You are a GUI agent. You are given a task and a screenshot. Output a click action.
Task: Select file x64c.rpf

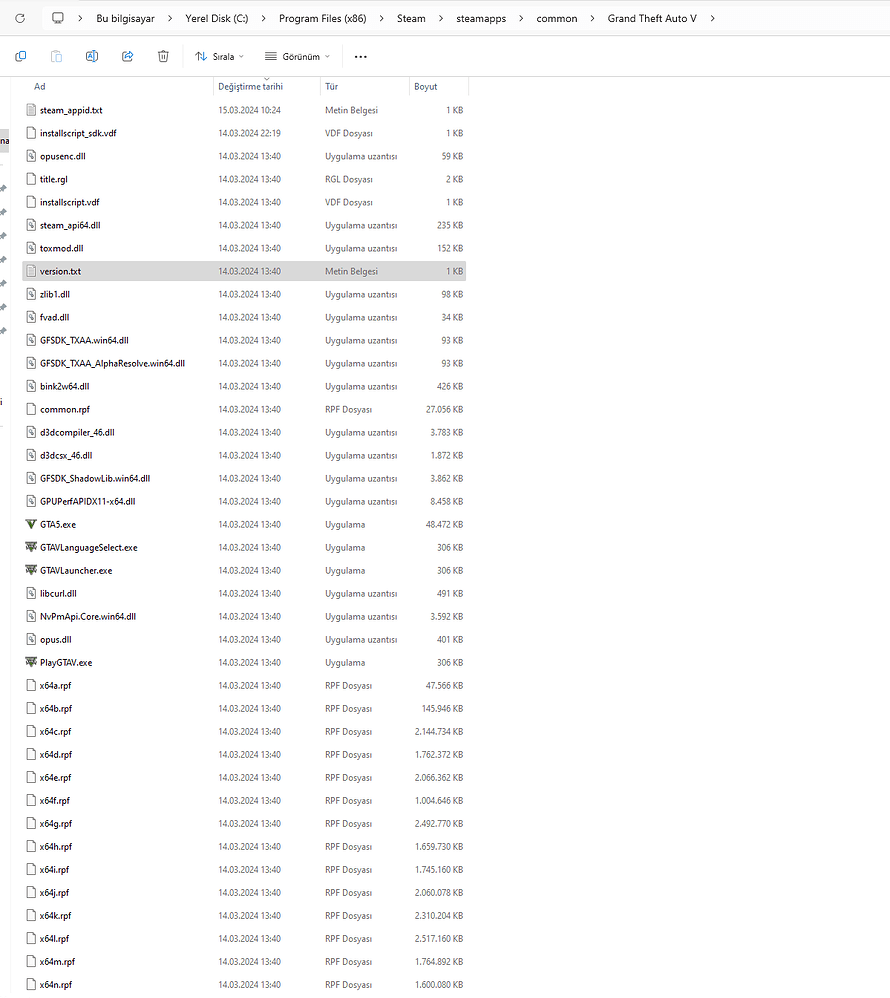coord(244,731)
